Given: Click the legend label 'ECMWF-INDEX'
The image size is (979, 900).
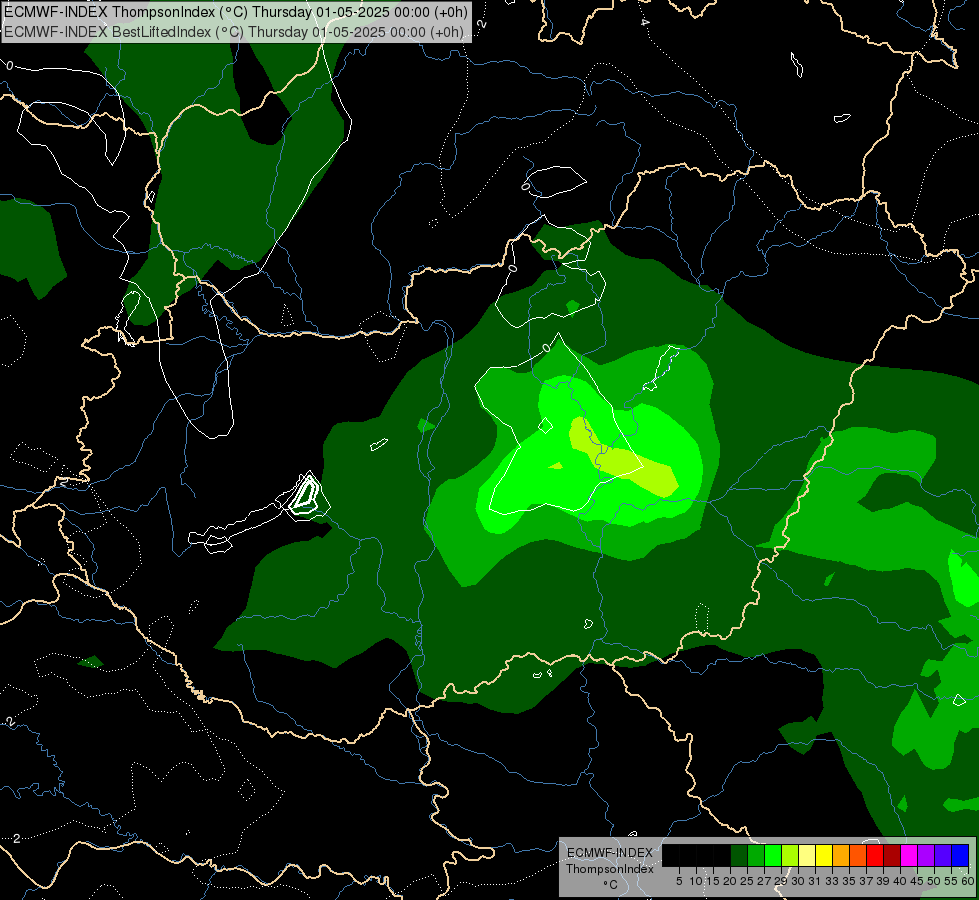Looking at the screenshot, I should pos(609,853).
